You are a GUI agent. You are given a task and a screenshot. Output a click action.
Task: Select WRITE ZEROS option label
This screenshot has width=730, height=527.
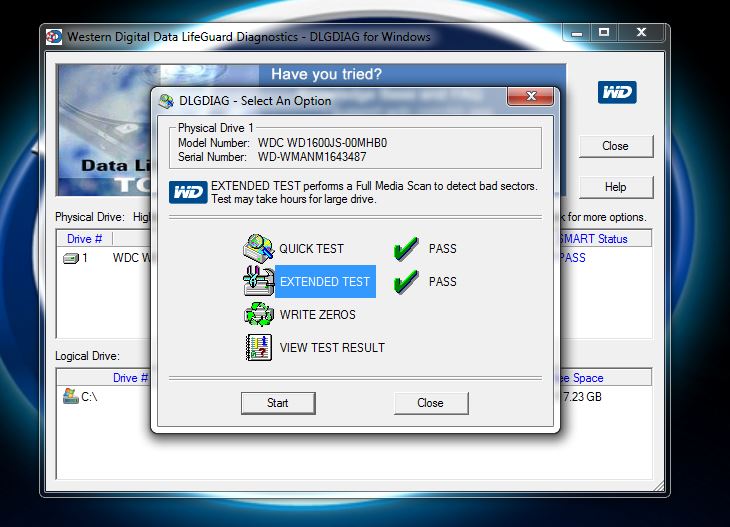point(318,315)
